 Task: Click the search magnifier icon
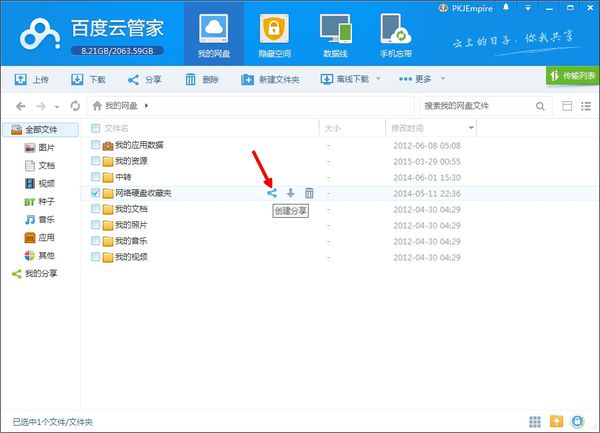tap(540, 106)
